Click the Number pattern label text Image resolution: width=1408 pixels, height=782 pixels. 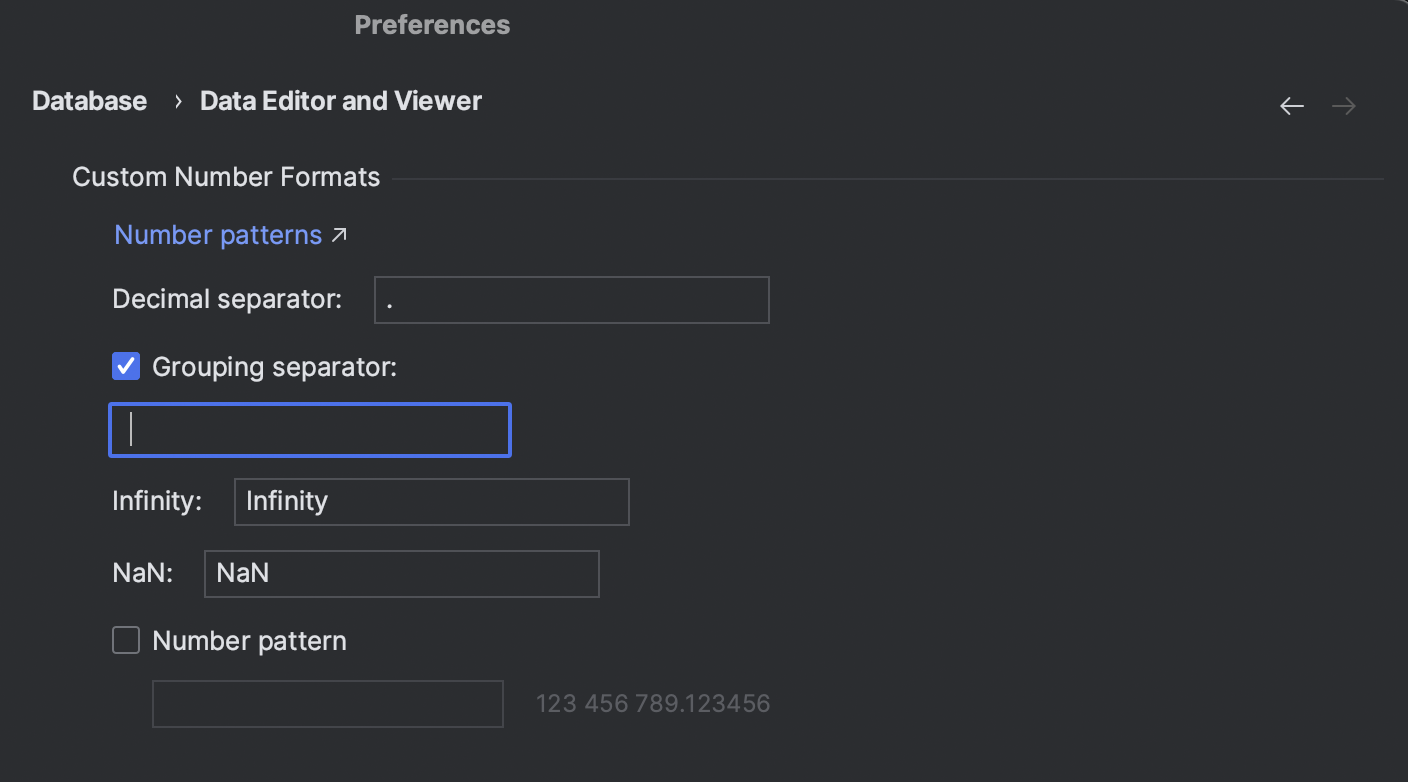click(x=249, y=641)
